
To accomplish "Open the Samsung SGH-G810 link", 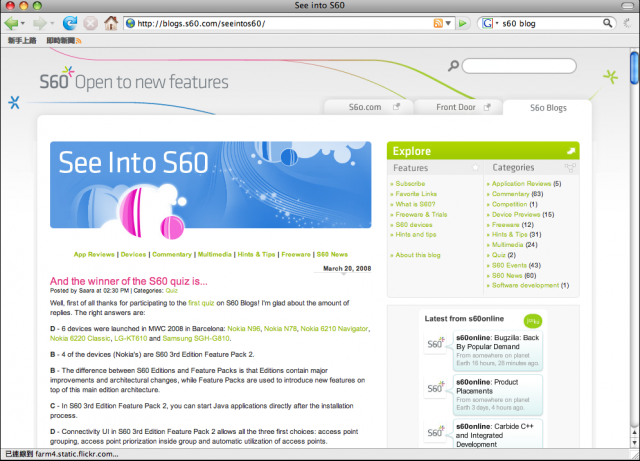I will pos(196,339).
